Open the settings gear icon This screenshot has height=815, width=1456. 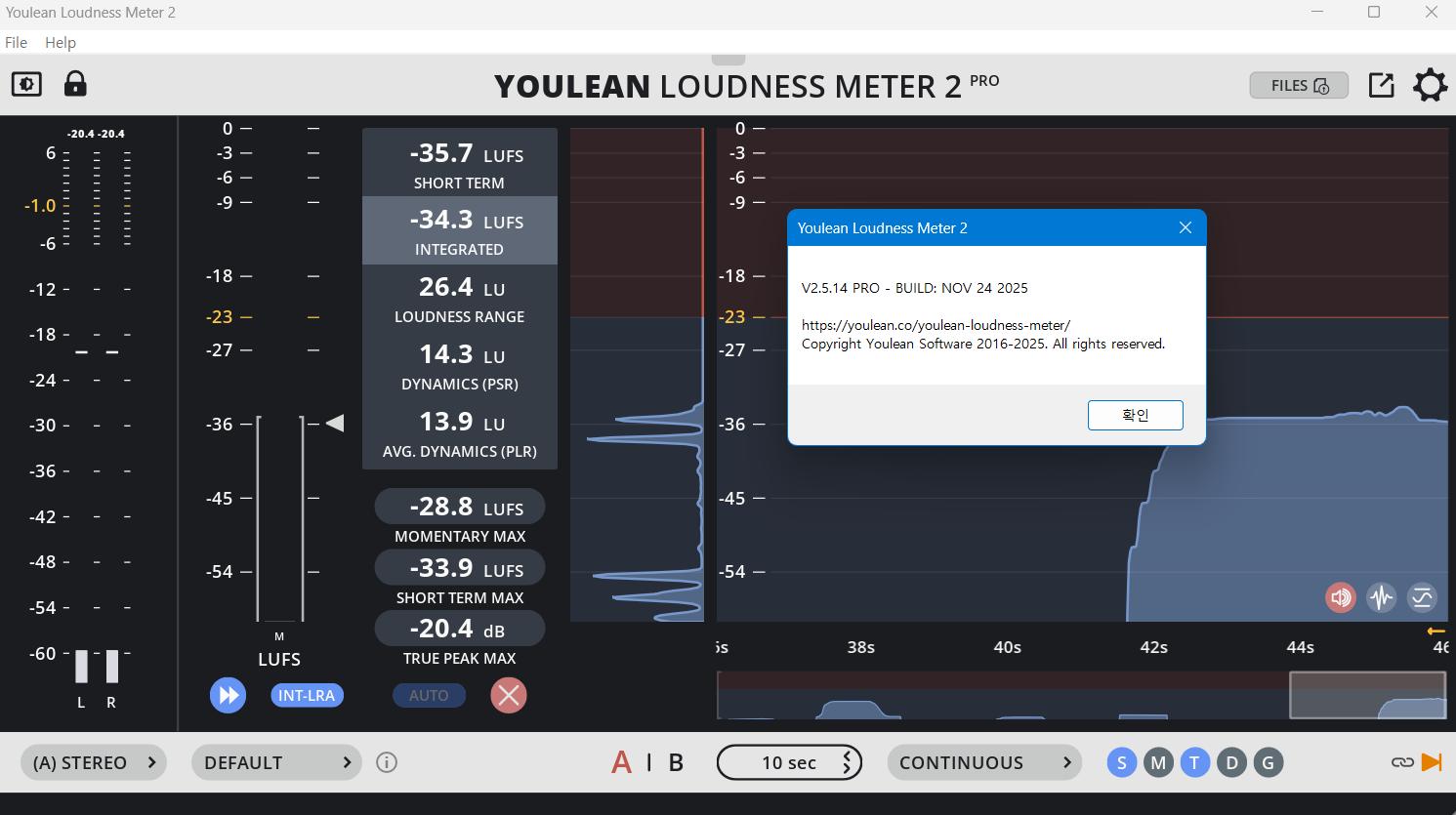(1430, 86)
